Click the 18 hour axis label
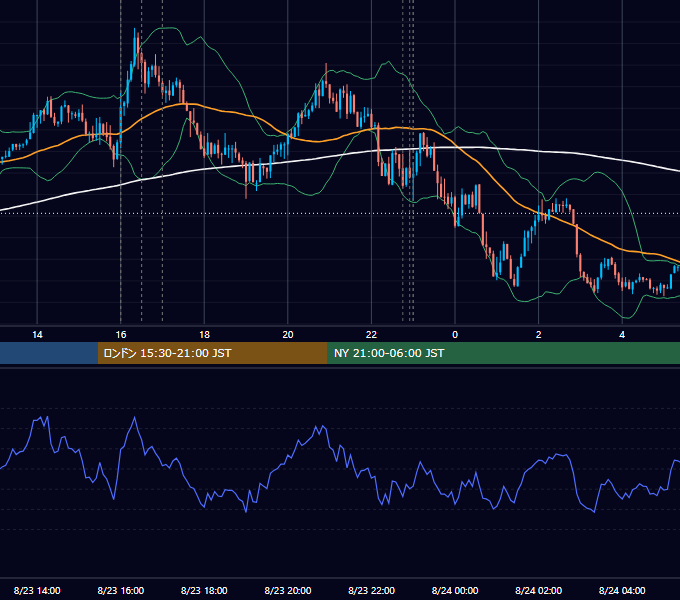Image resolution: width=680 pixels, height=600 pixels. (204, 335)
